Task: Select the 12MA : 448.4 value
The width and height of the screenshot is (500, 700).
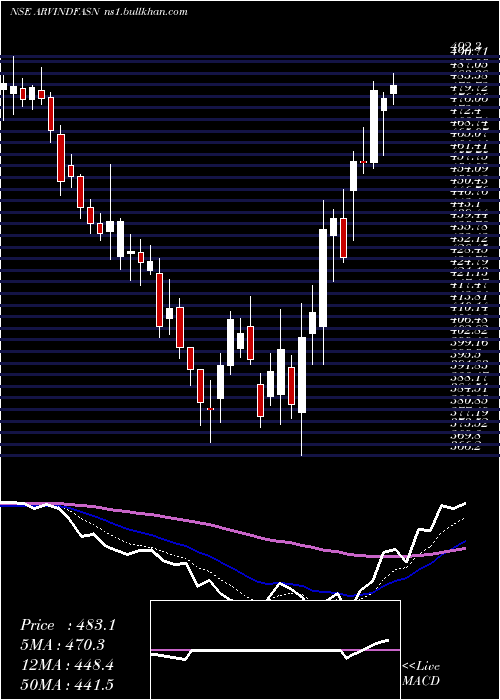Action: click(x=67, y=665)
